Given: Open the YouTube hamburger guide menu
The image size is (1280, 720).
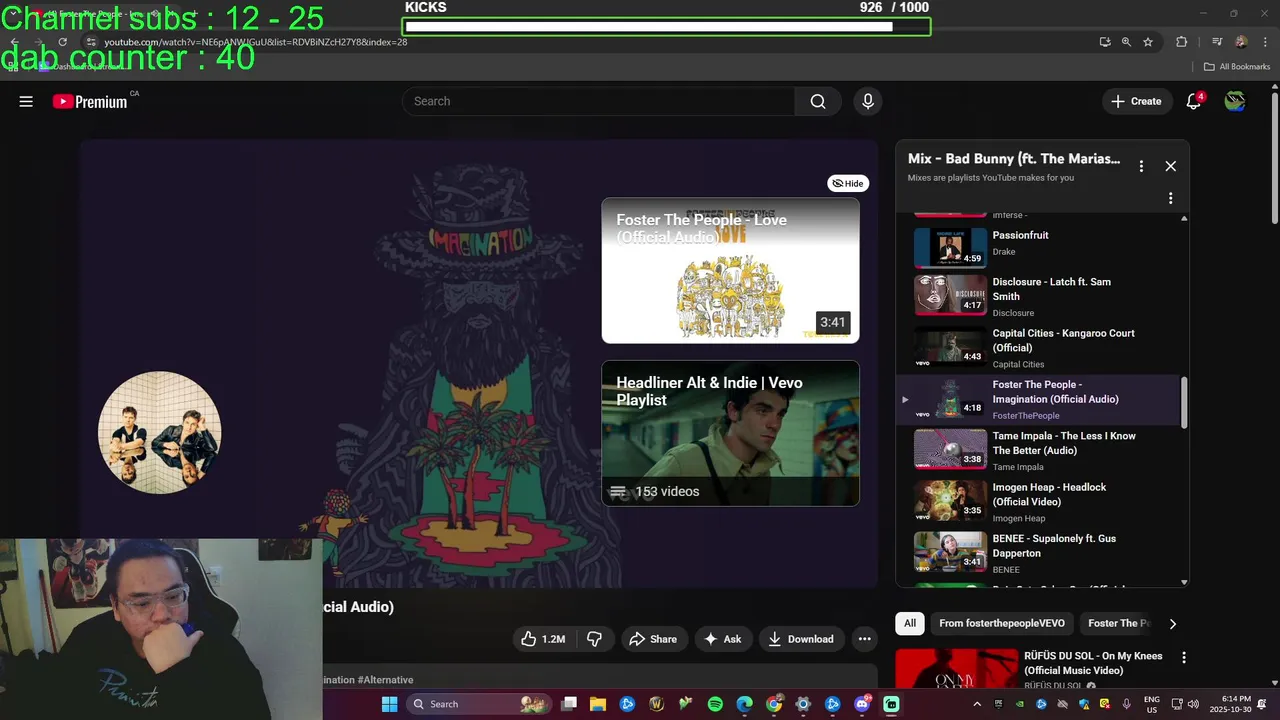Looking at the screenshot, I should pos(26,101).
